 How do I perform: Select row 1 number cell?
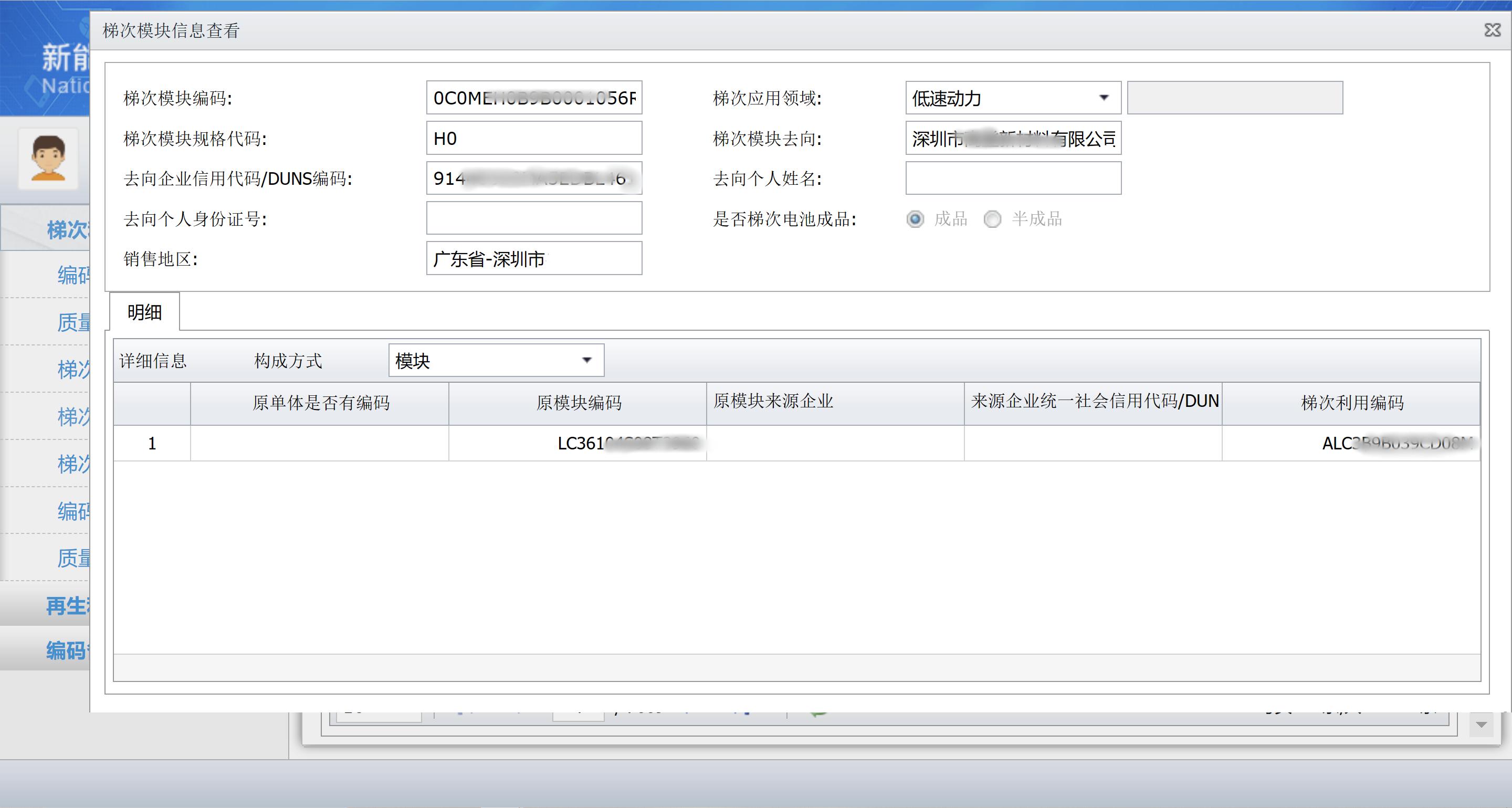152,443
